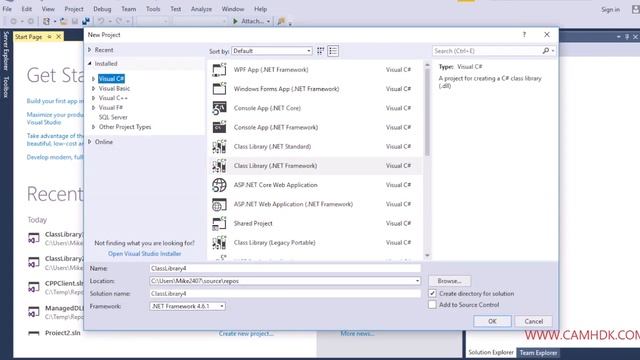This screenshot has width=640, height=360.
Task: Open the Tools menu
Action: pyautogui.click(x=153, y=9)
